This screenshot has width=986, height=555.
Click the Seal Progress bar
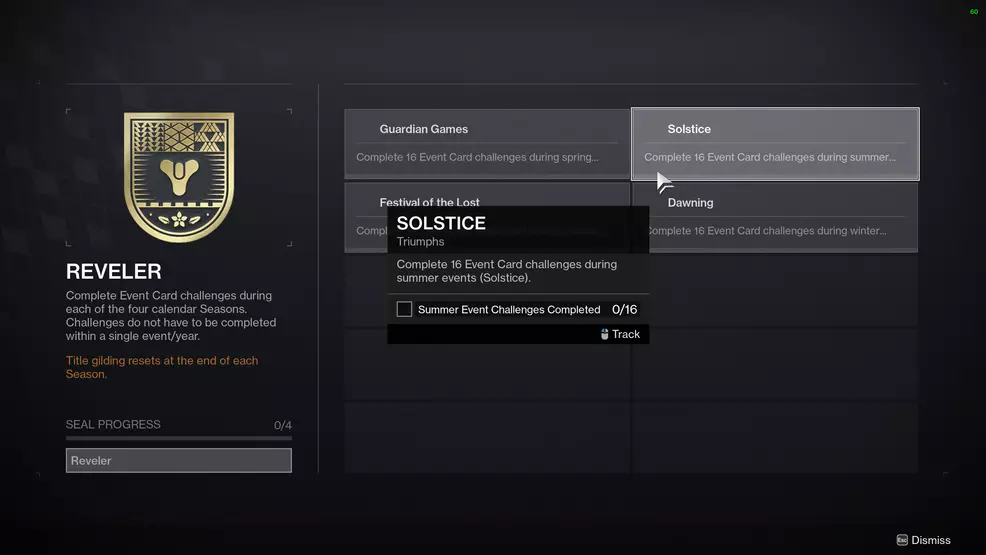[x=179, y=438]
